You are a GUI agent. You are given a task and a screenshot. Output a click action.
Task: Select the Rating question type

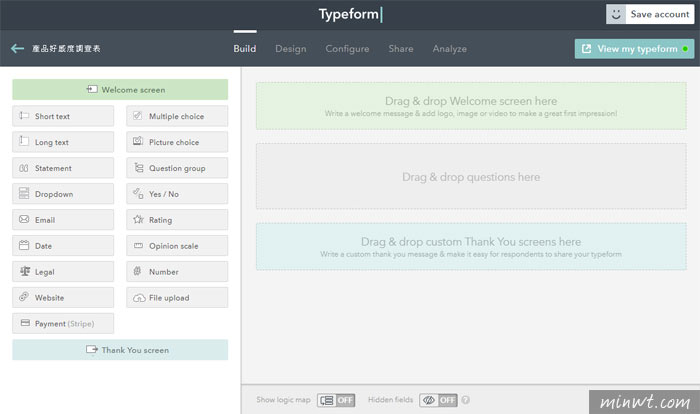pos(177,220)
